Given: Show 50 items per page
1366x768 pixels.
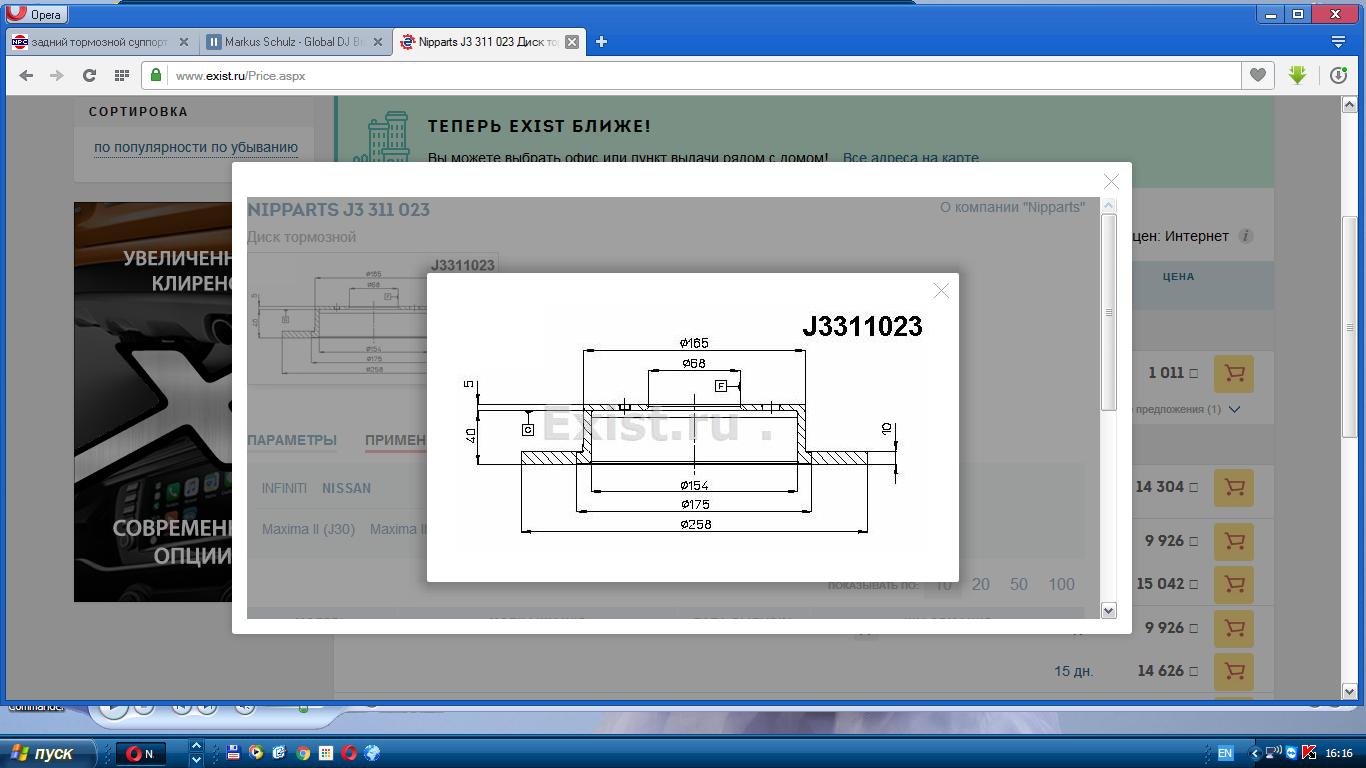Looking at the screenshot, I should pos(1018,584).
